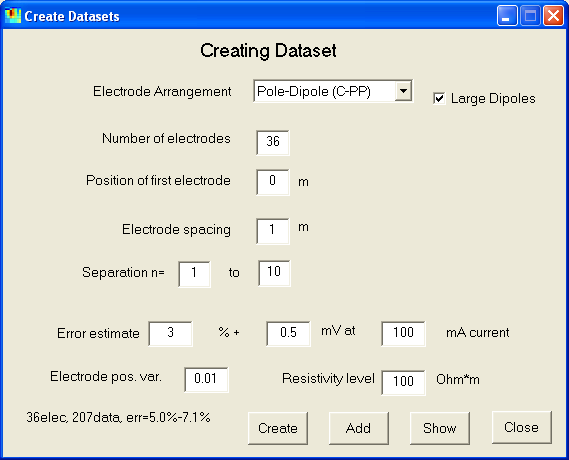Click the 0.5 mV error field
Screen dimensions: 569x460
pyautogui.click(x=288, y=334)
